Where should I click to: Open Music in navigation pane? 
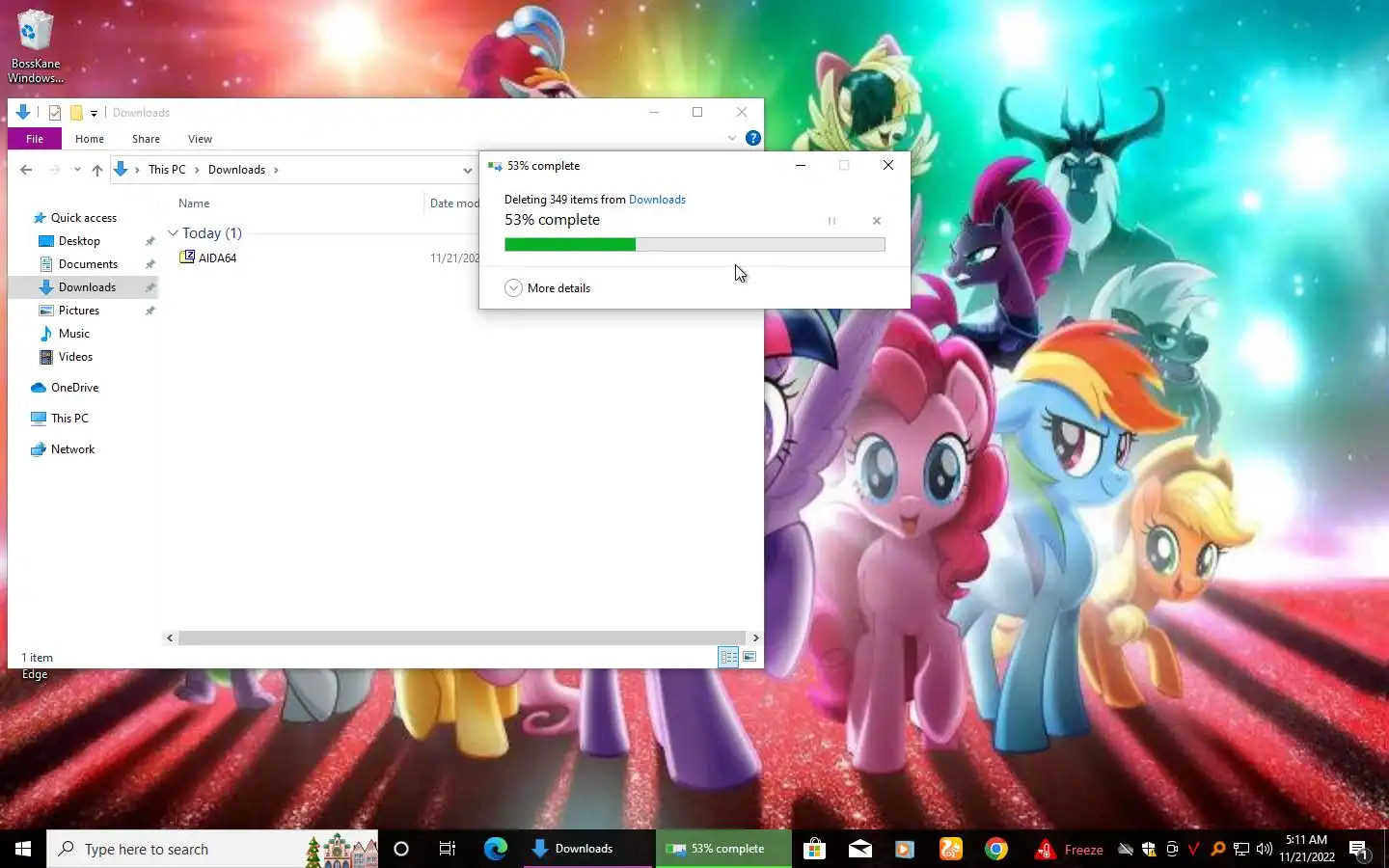(x=74, y=334)
